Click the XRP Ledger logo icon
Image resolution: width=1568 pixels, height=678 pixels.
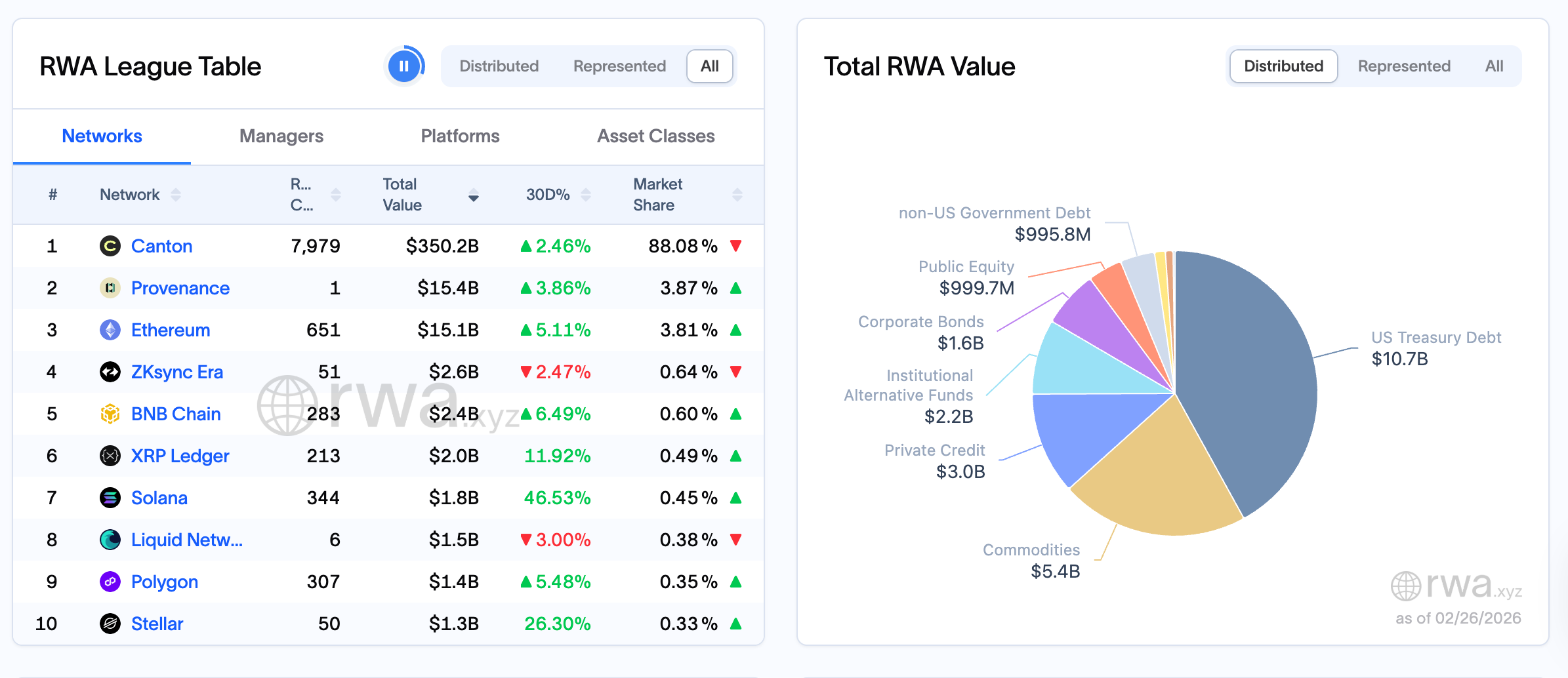(x=110, y=456)
